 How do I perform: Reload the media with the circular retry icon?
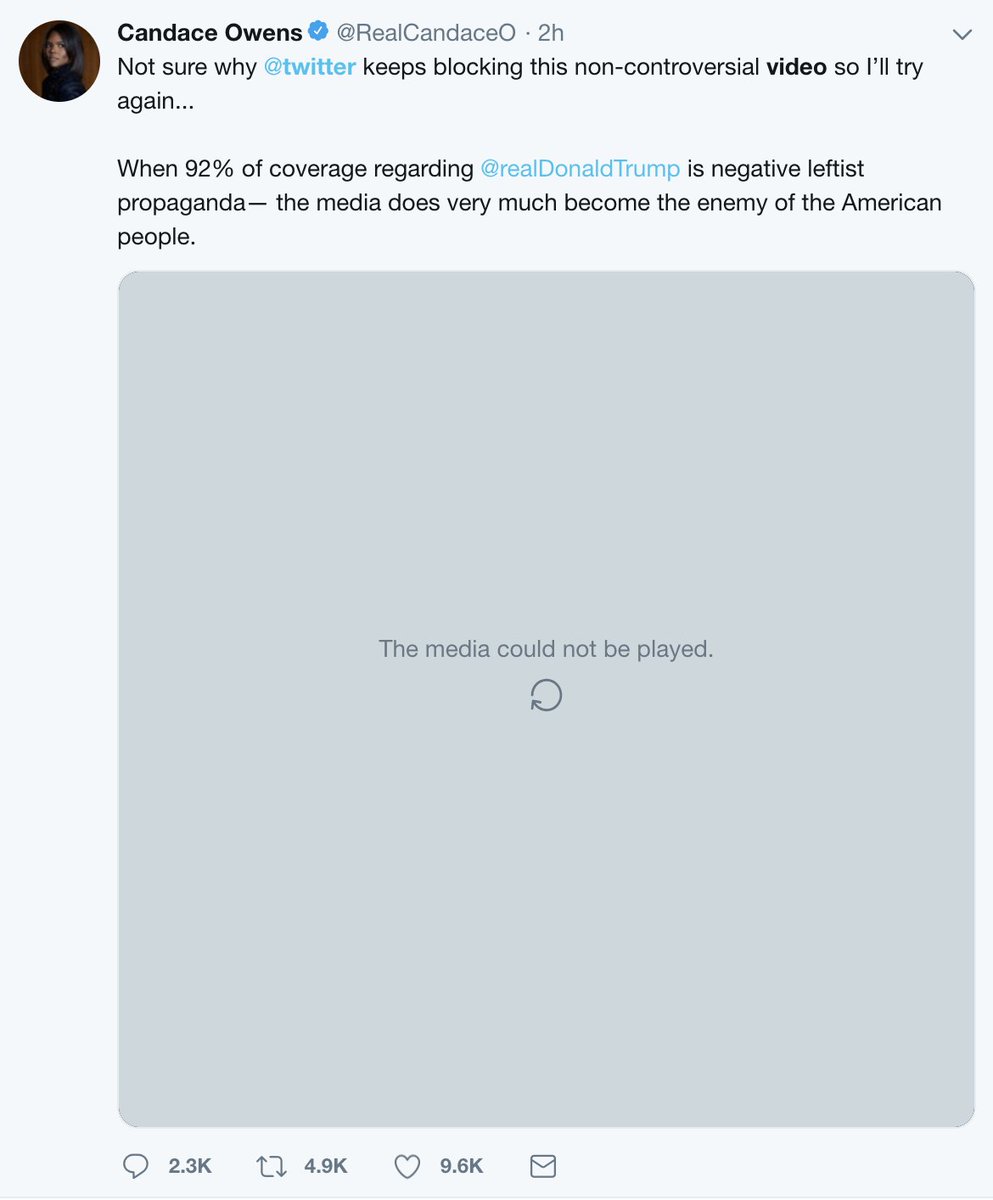(x=546, y=695)
